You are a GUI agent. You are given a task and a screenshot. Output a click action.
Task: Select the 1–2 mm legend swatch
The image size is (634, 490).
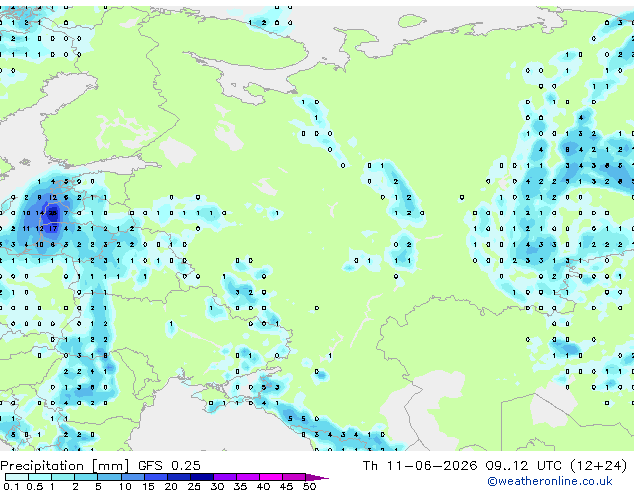pyautogui.click(x=63, y=477)
